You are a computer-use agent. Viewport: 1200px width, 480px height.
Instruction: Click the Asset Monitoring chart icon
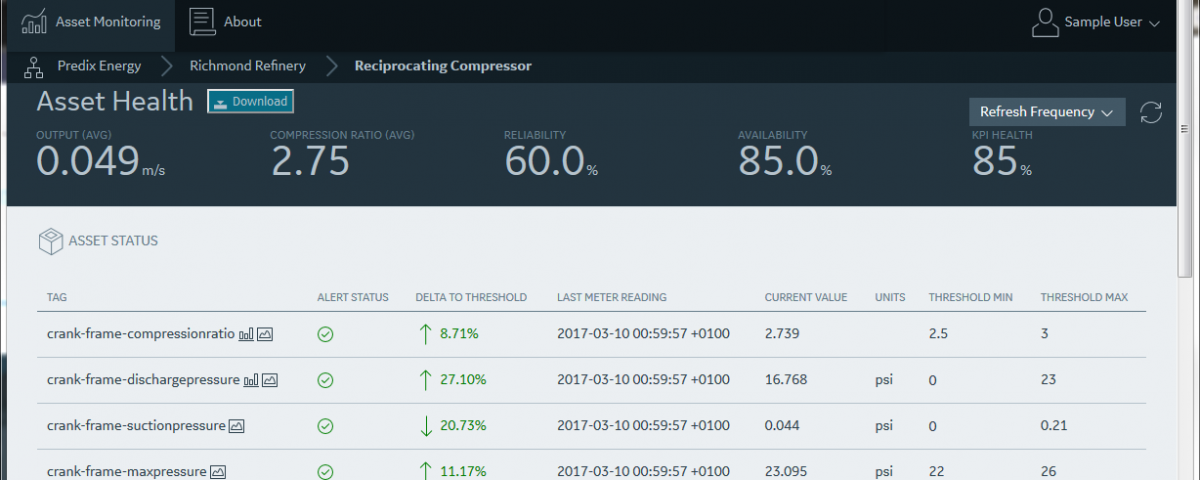coord(33,22)
